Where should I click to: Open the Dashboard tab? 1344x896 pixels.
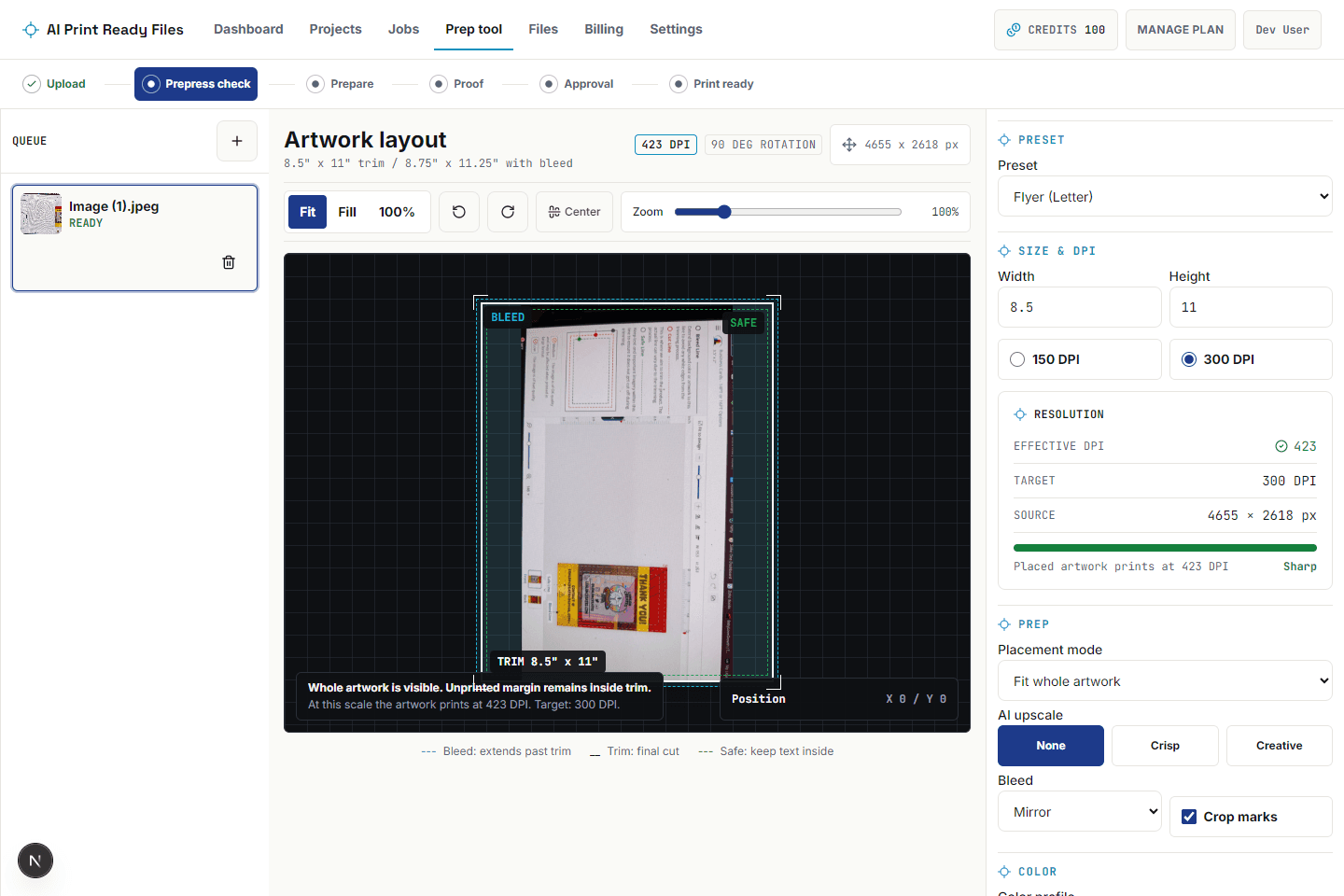click(248, 30)
